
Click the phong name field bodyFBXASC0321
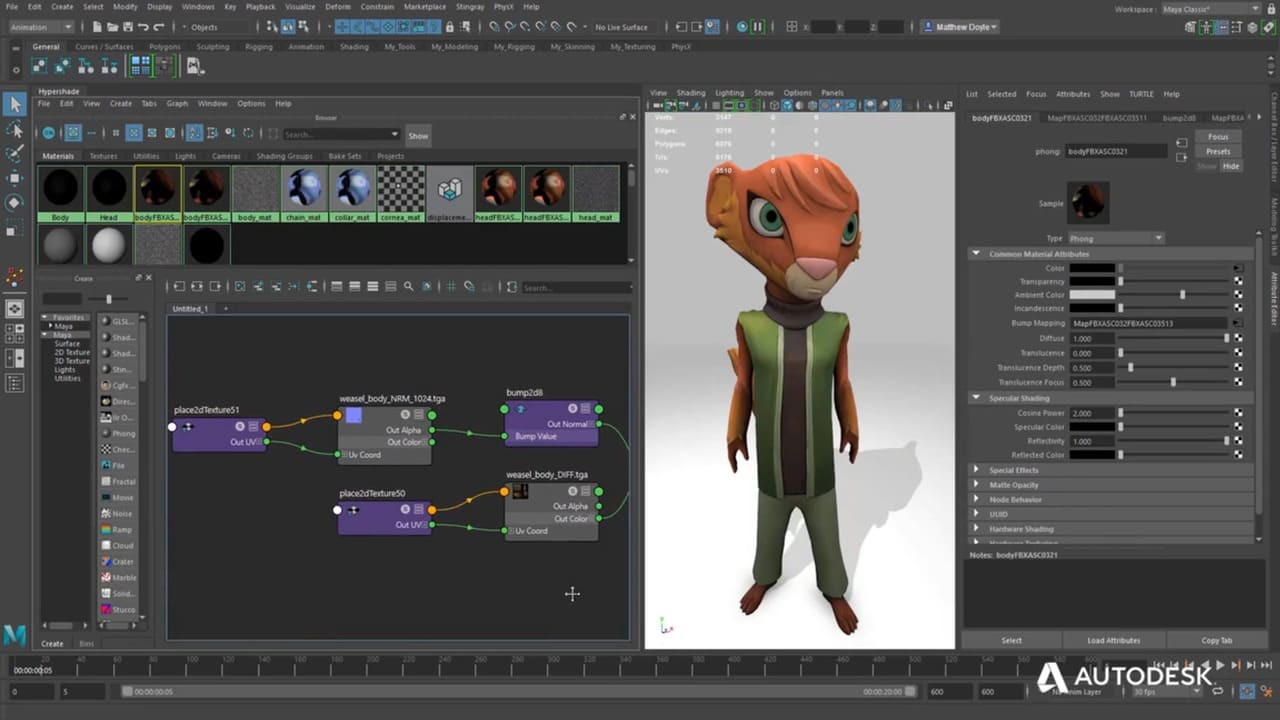click(1116, 151)
